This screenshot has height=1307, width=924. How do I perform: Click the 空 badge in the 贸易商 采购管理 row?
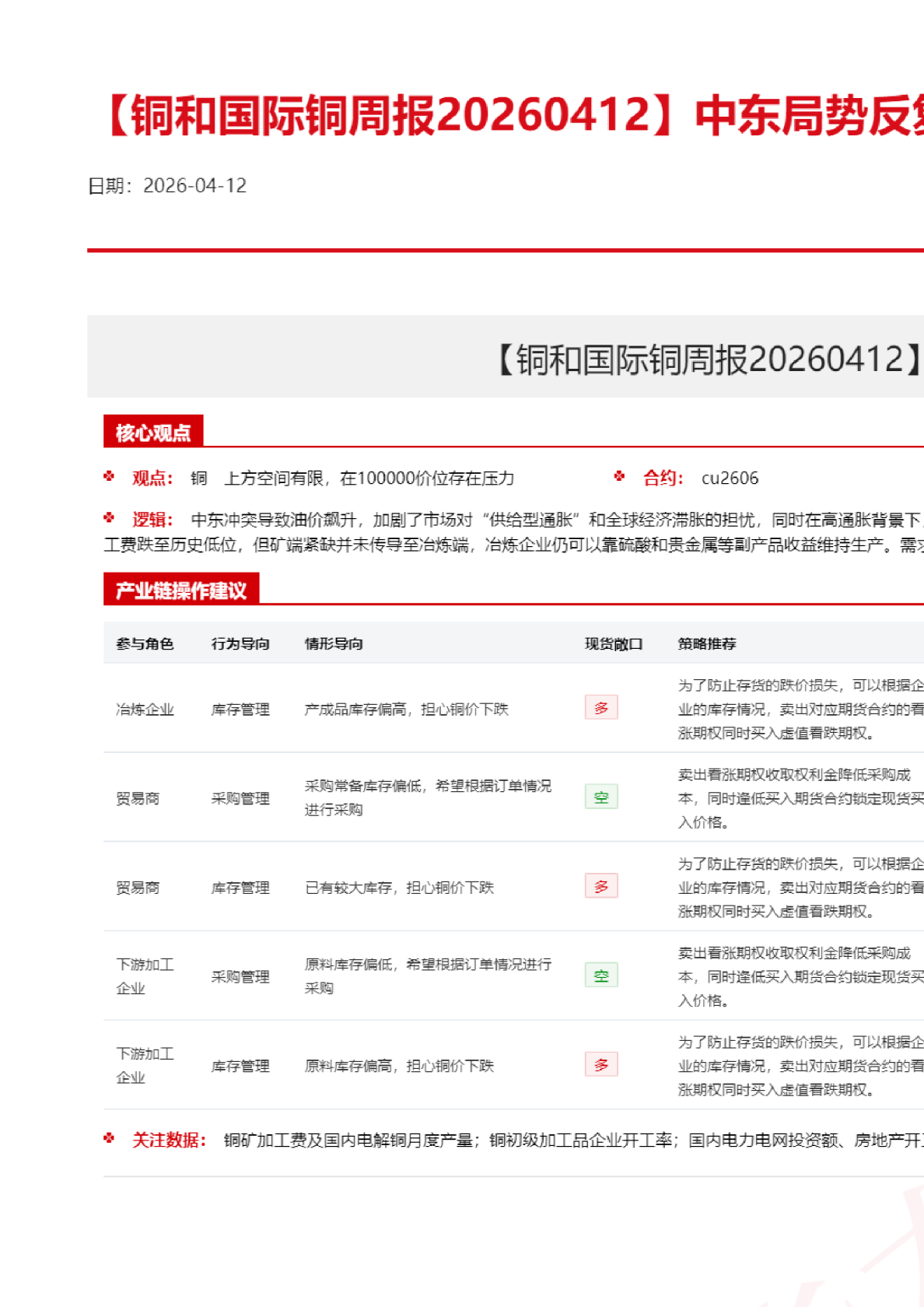[x=601, y=797]
